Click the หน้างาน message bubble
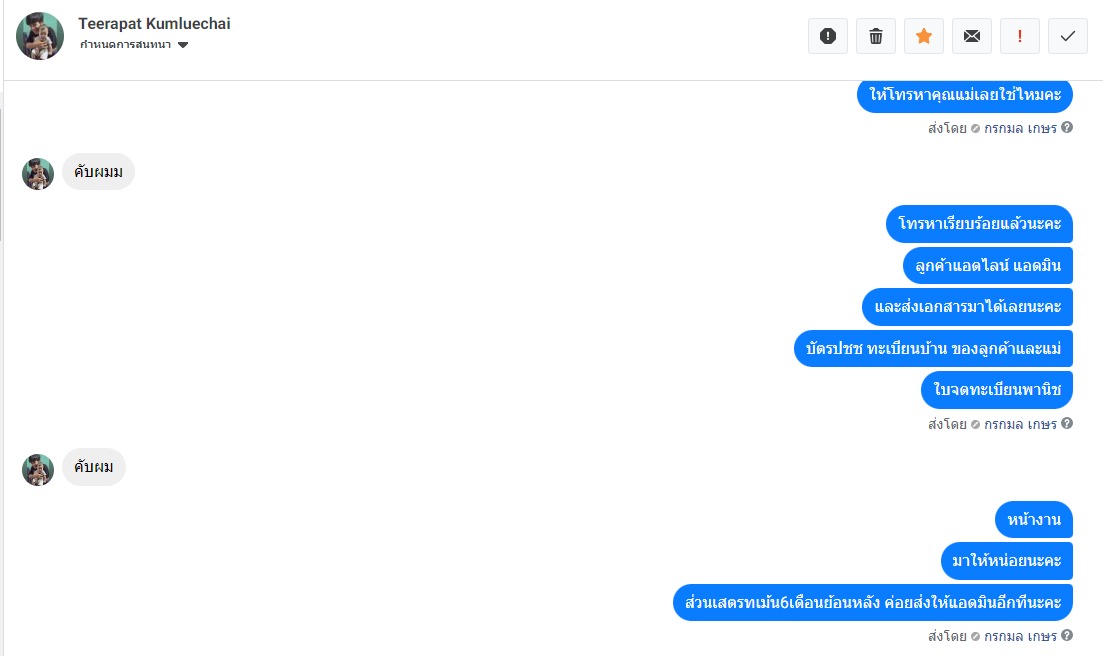 (x=1034, y=520)
